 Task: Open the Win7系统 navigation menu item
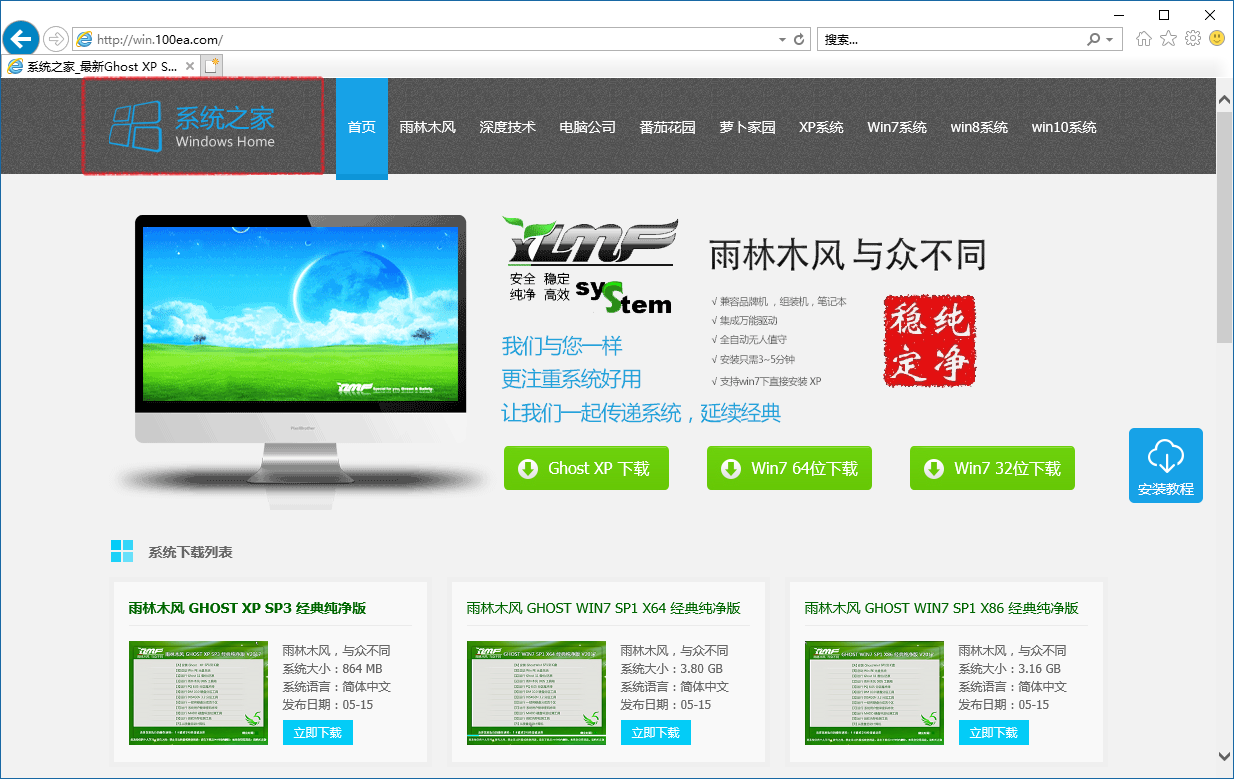[896, 127]
